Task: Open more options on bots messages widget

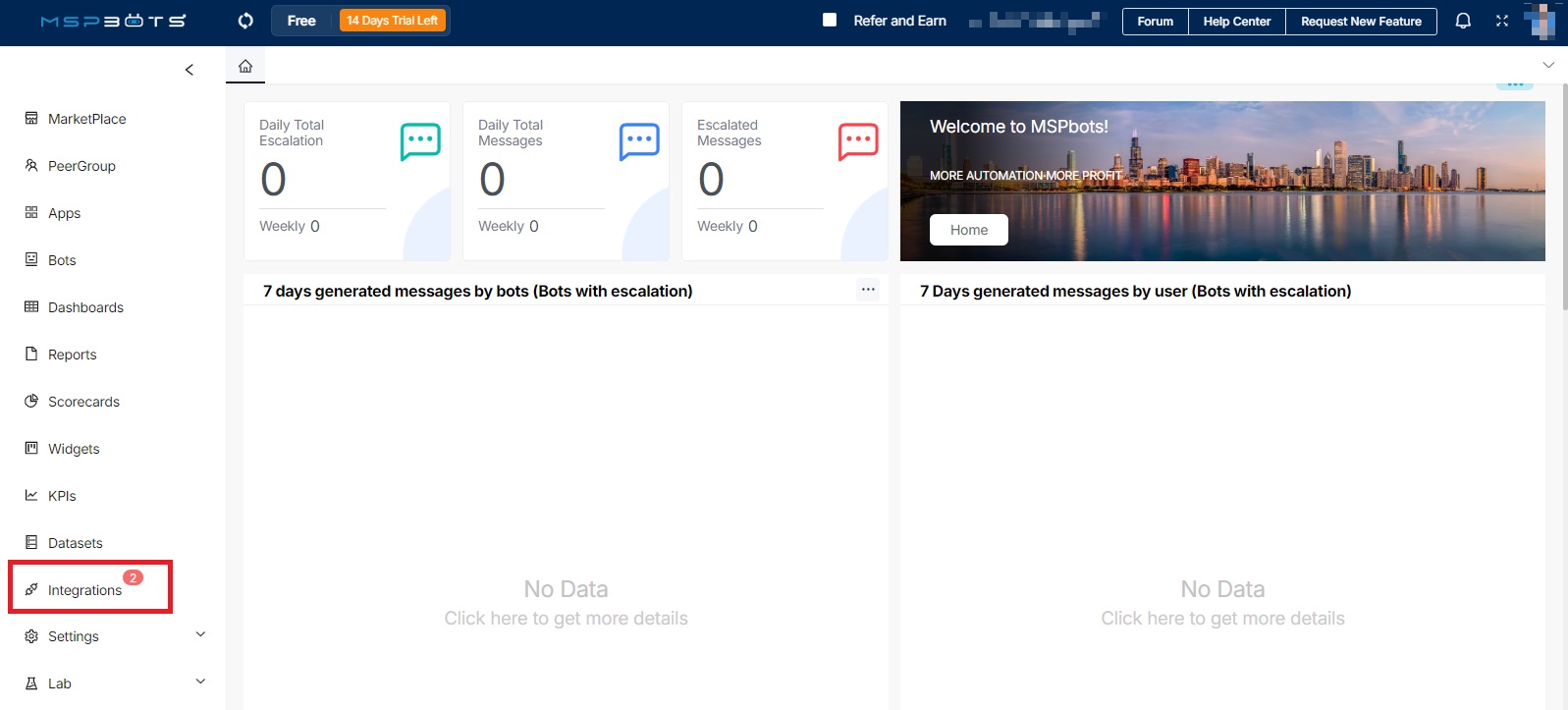Action: click(868, 289)
